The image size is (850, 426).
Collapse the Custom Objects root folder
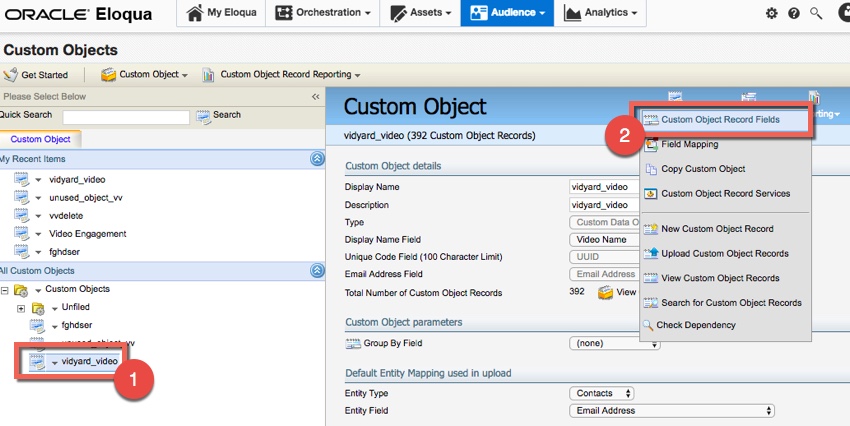click(4, 291)
